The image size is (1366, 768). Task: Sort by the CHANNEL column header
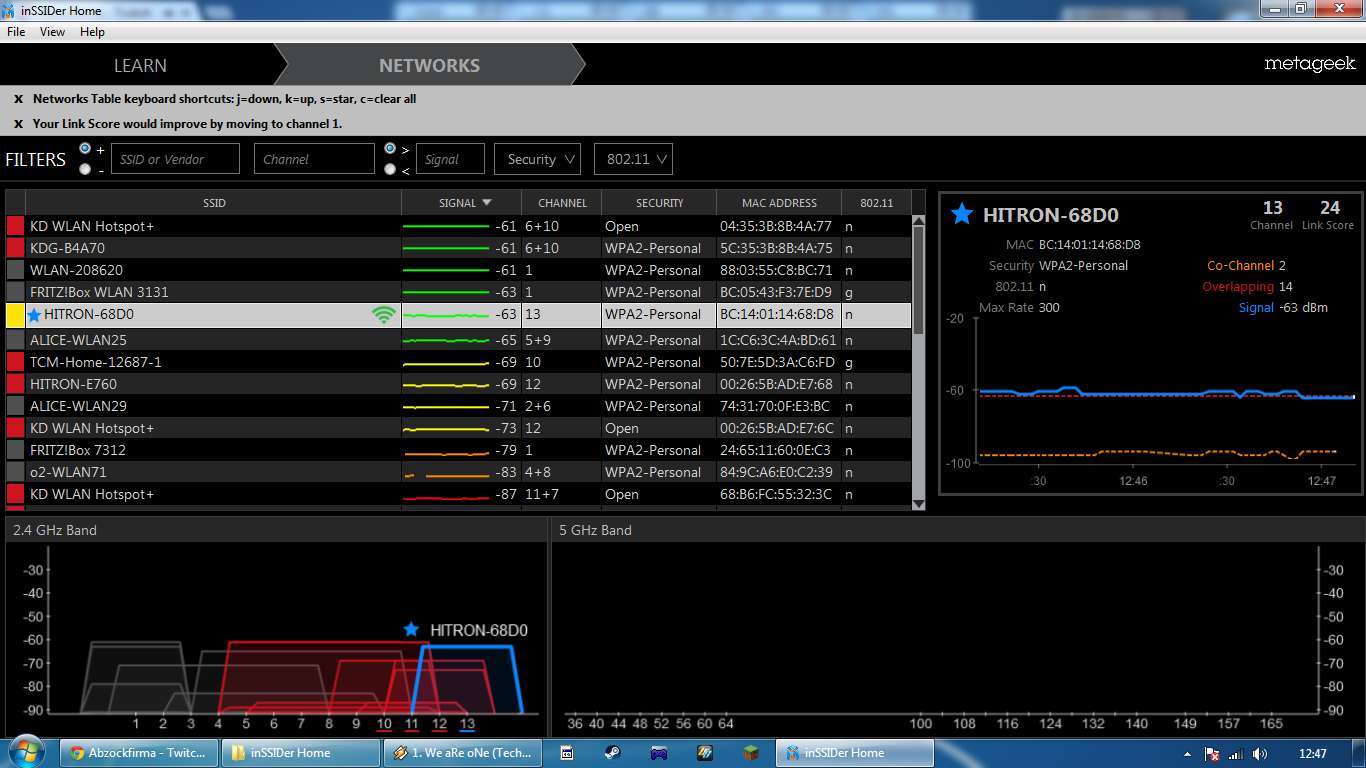(562, 203)
